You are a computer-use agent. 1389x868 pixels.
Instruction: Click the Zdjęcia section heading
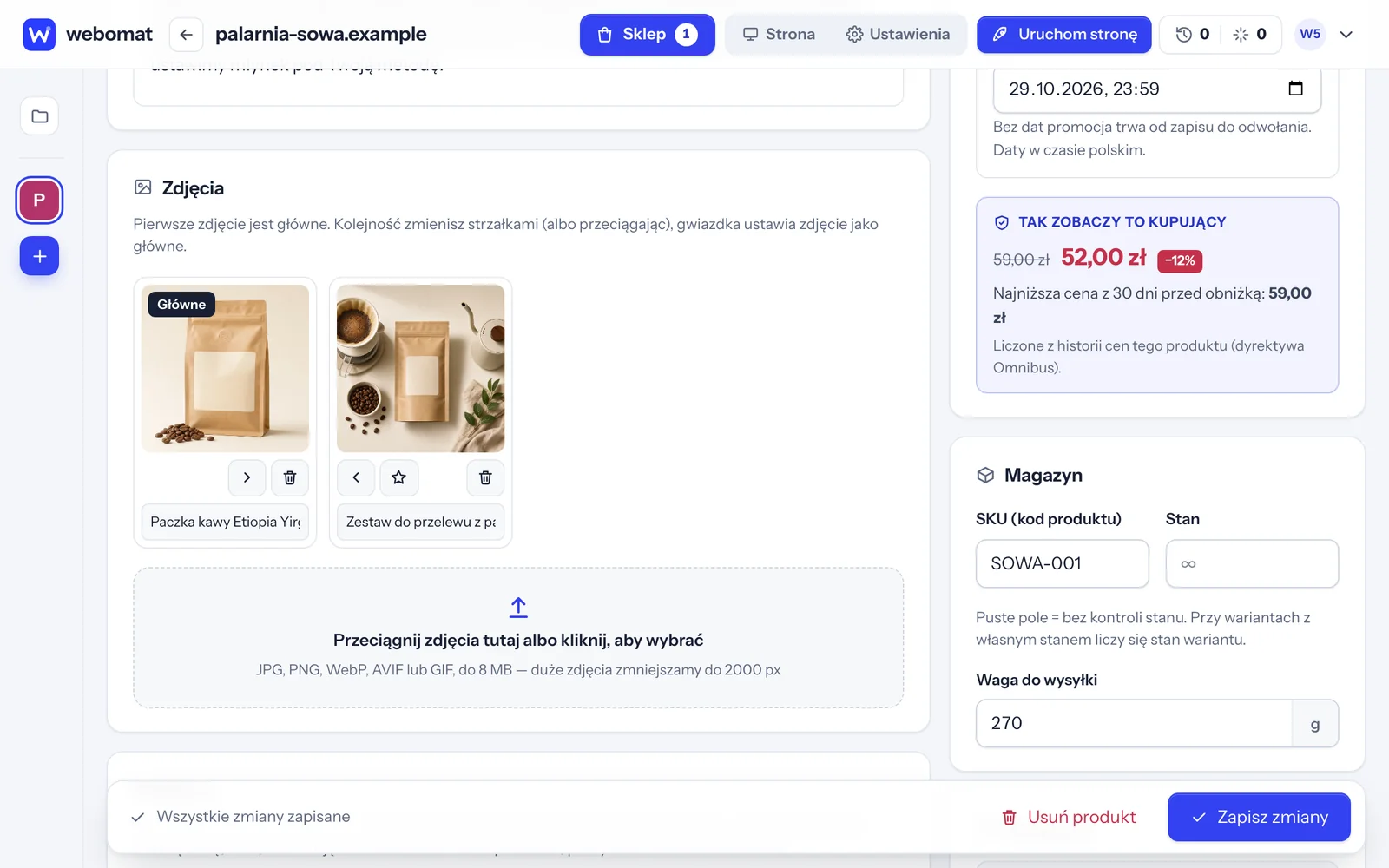tap(193, 188)
